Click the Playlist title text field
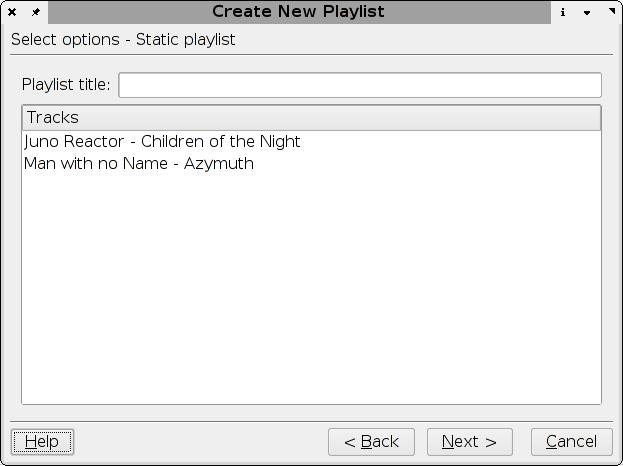 point(360,85)
